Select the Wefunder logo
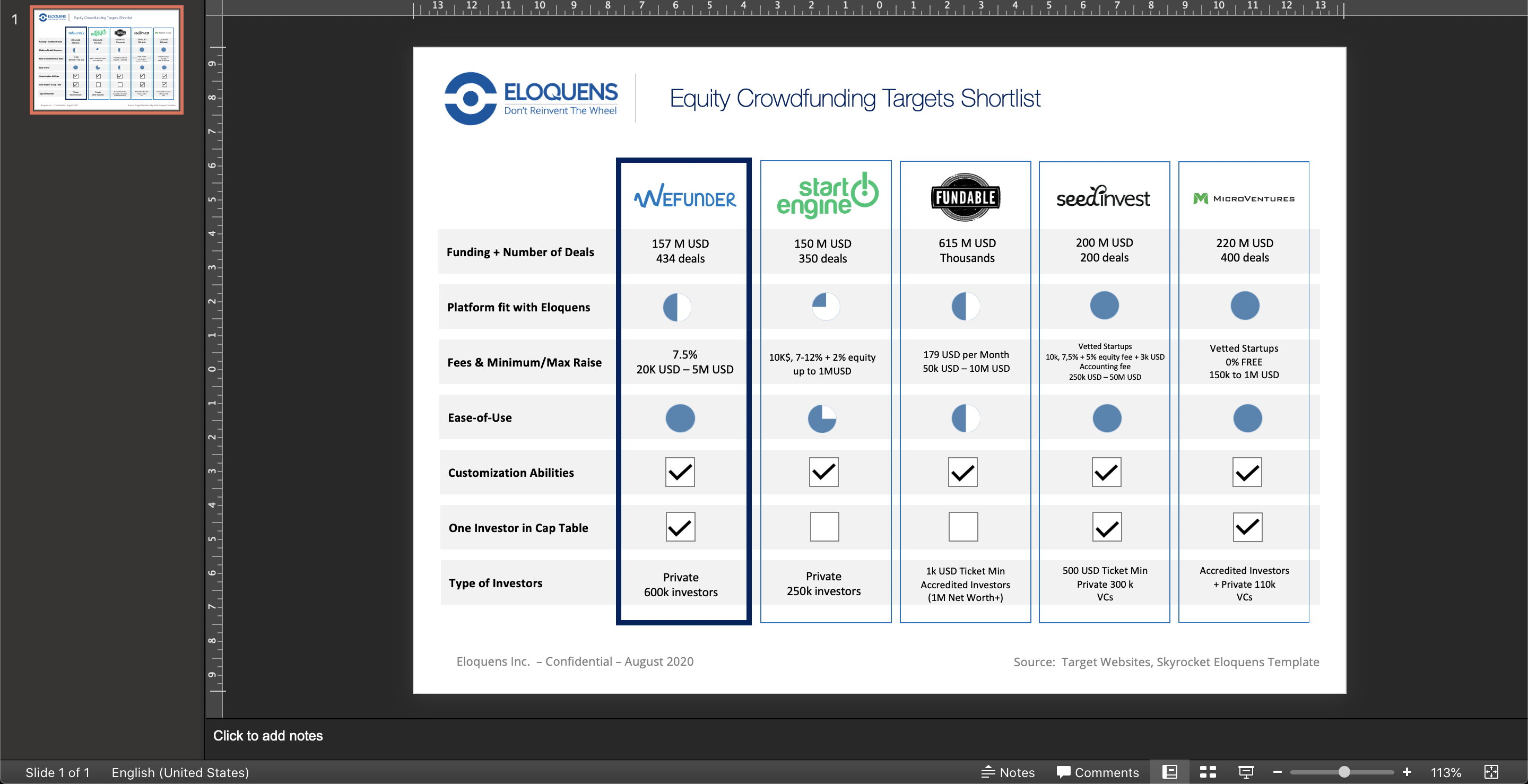 pos(685,196)
